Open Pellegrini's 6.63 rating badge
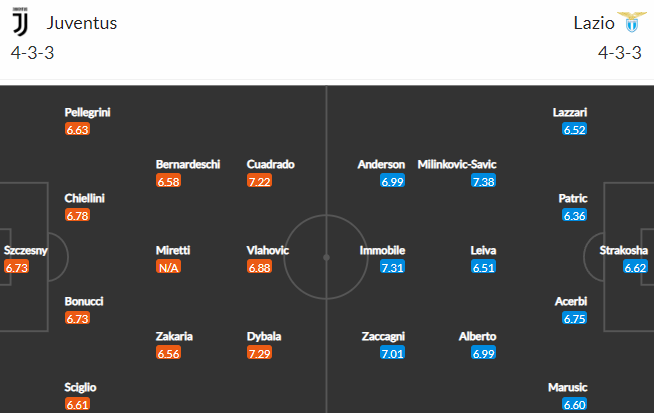Viewport: 654px width, 413px height. click(78, 129)
